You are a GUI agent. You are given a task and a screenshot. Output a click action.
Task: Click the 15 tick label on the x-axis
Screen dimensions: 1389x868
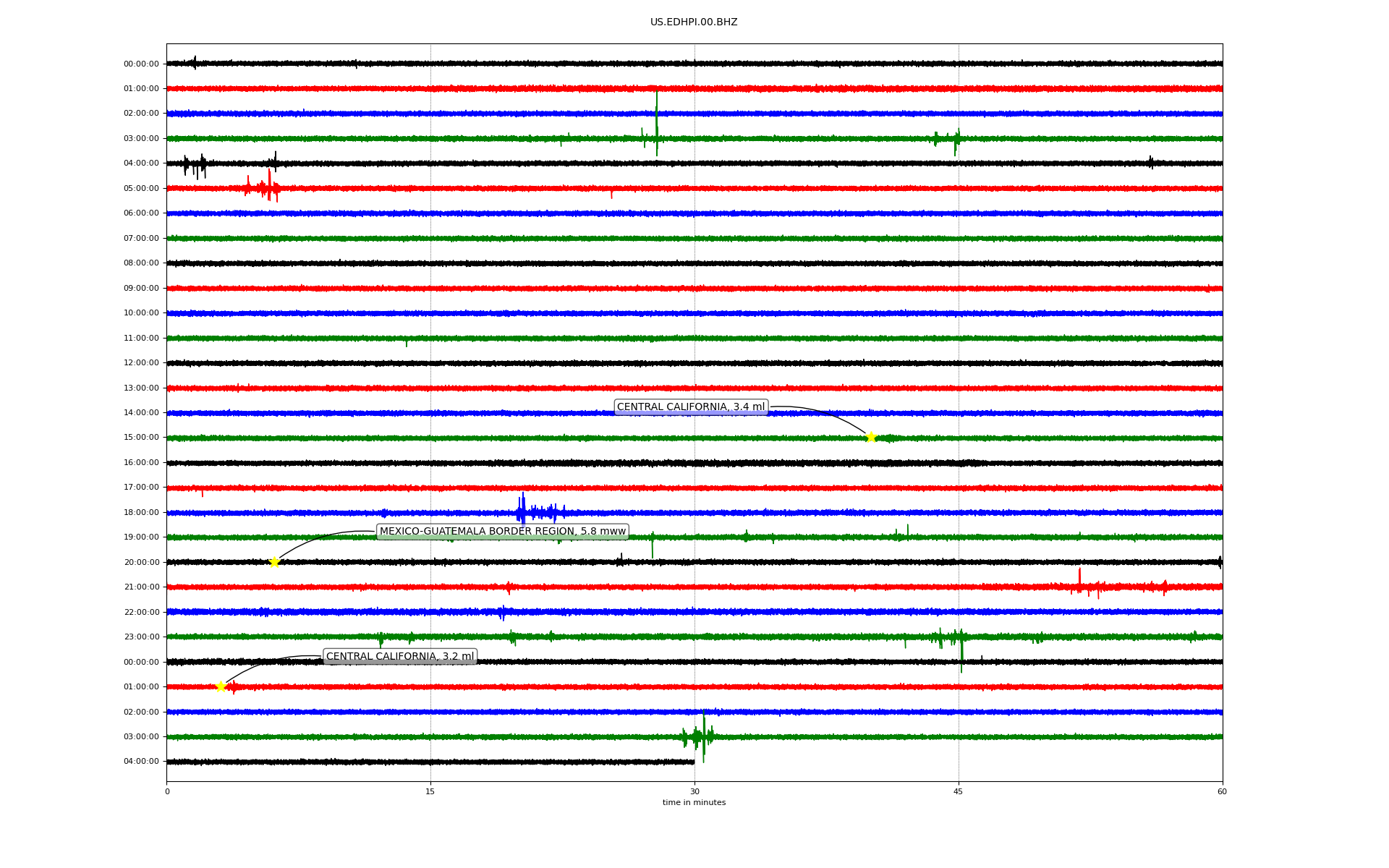coord(430,791)
